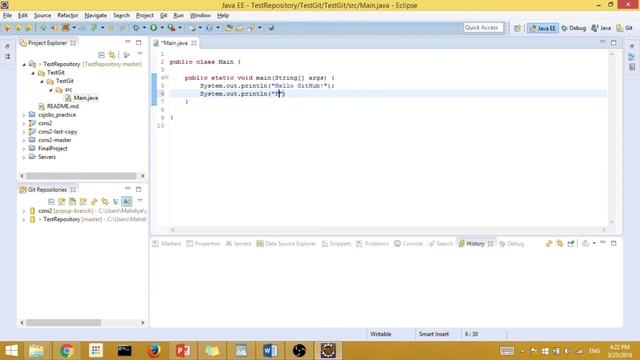The width and height of the screenshot is (640, 360).
Task: Click Project Explorer horizontal scrollbar
Action: (x=82, y=176)
